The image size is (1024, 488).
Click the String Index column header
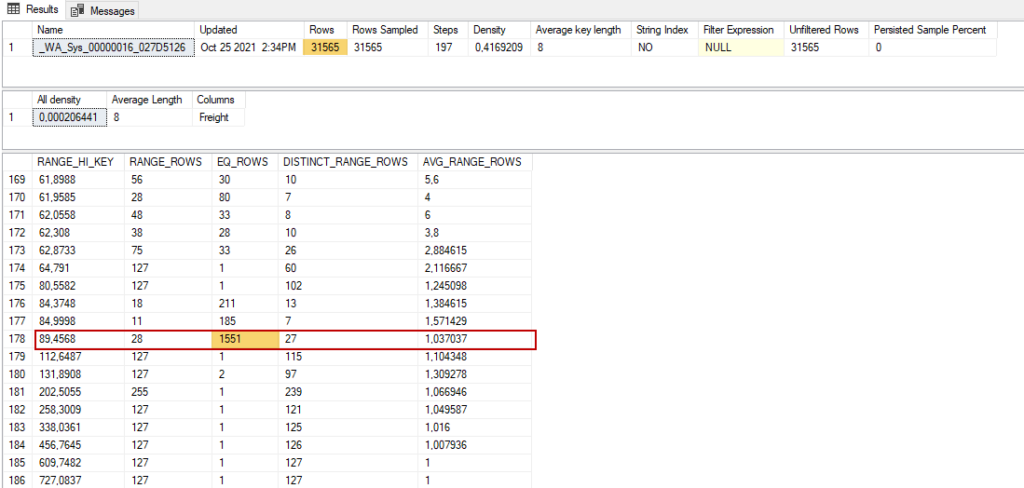(664, 30)
